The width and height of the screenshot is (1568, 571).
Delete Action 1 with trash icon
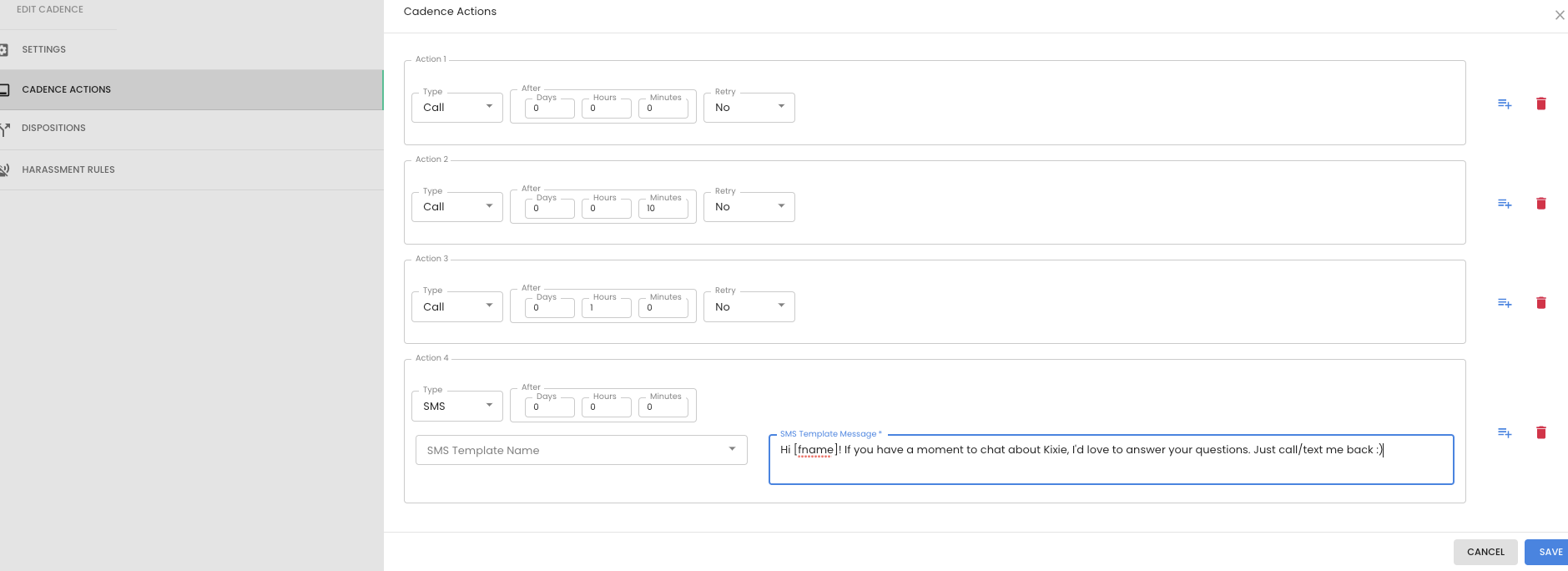pos(1541,104)
